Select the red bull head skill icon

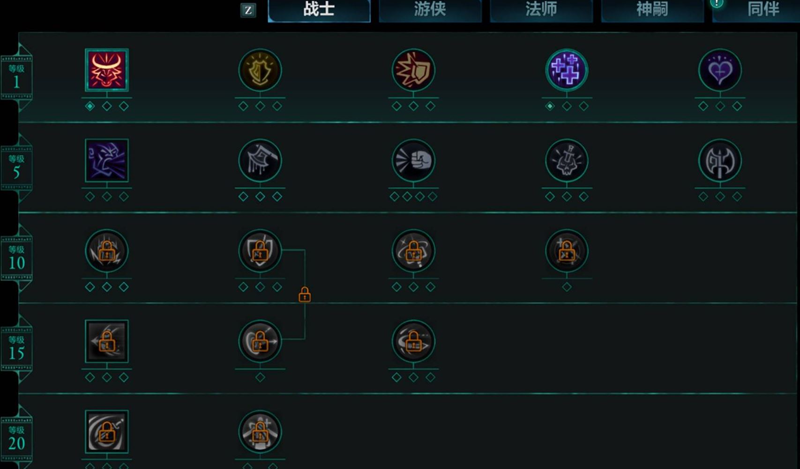(107, 70)
